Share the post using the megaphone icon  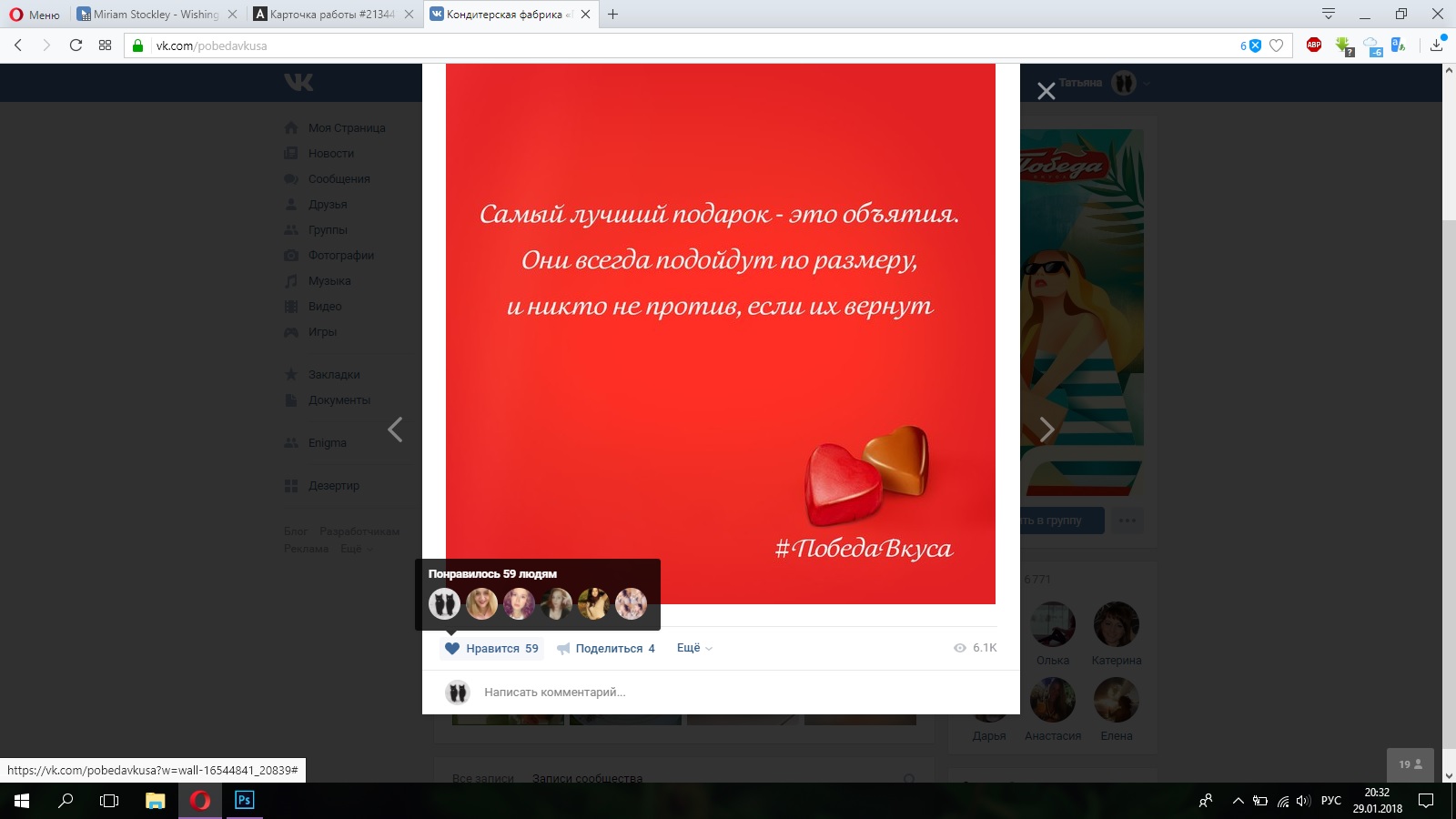click(563, 649)
